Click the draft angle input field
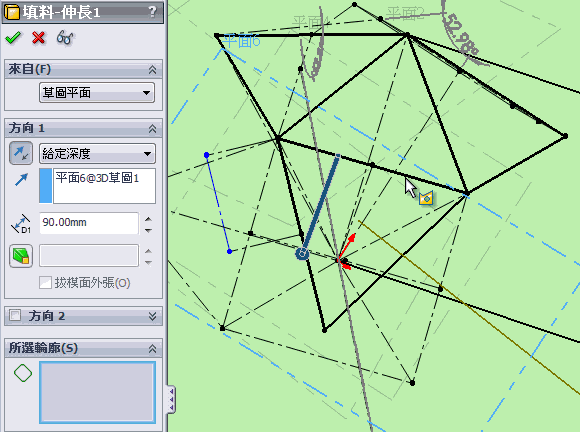The width and height of the screenshot is (580, 432). click(x=89, y=255)
